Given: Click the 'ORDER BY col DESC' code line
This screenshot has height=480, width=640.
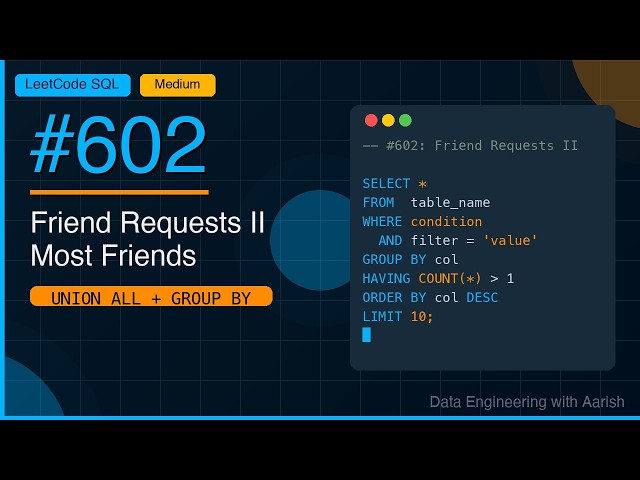Looking at the screenshot, I should pos(430,298).
